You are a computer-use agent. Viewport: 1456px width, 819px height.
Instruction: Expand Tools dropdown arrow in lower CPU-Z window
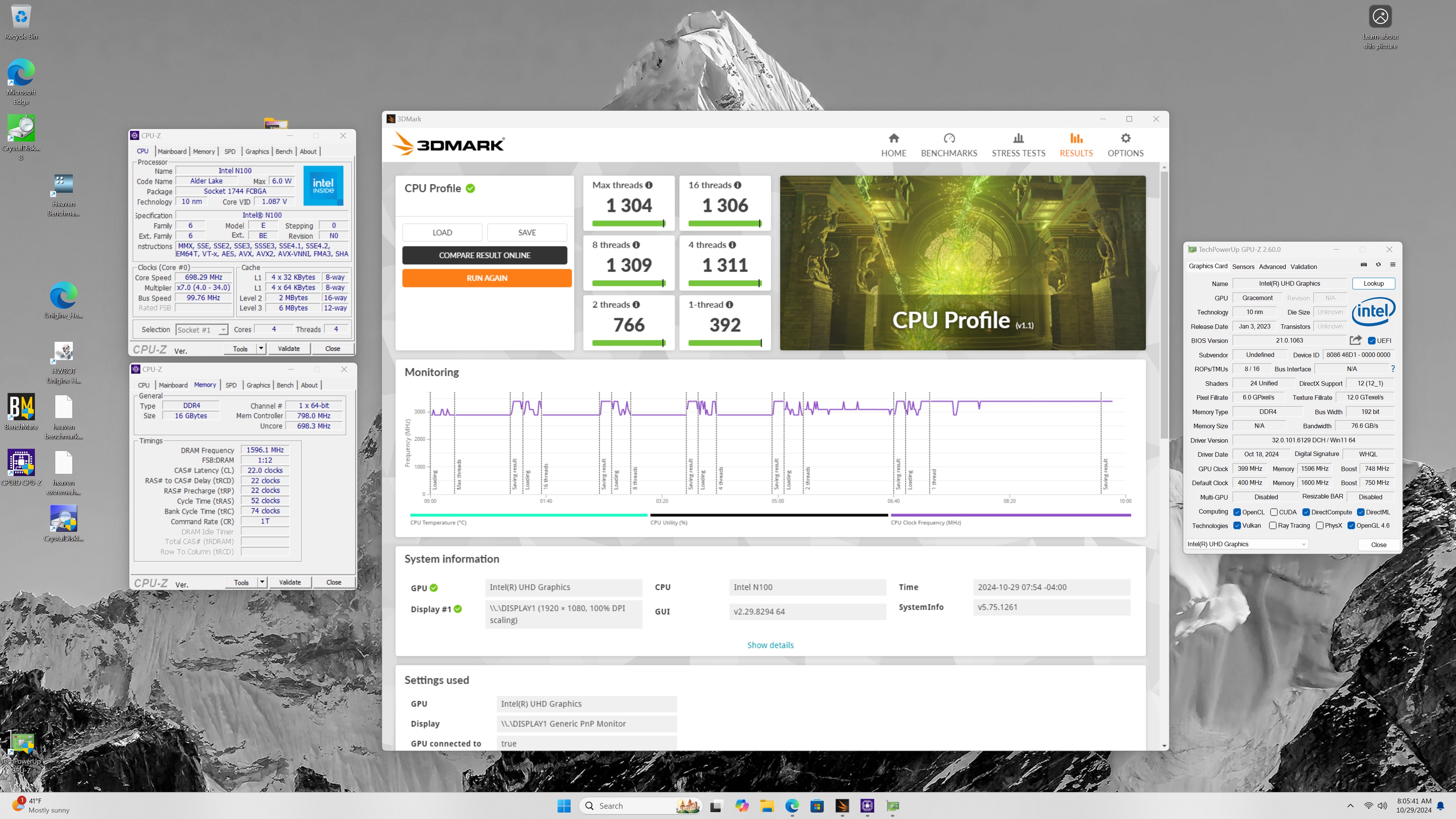tap(262, 582)
